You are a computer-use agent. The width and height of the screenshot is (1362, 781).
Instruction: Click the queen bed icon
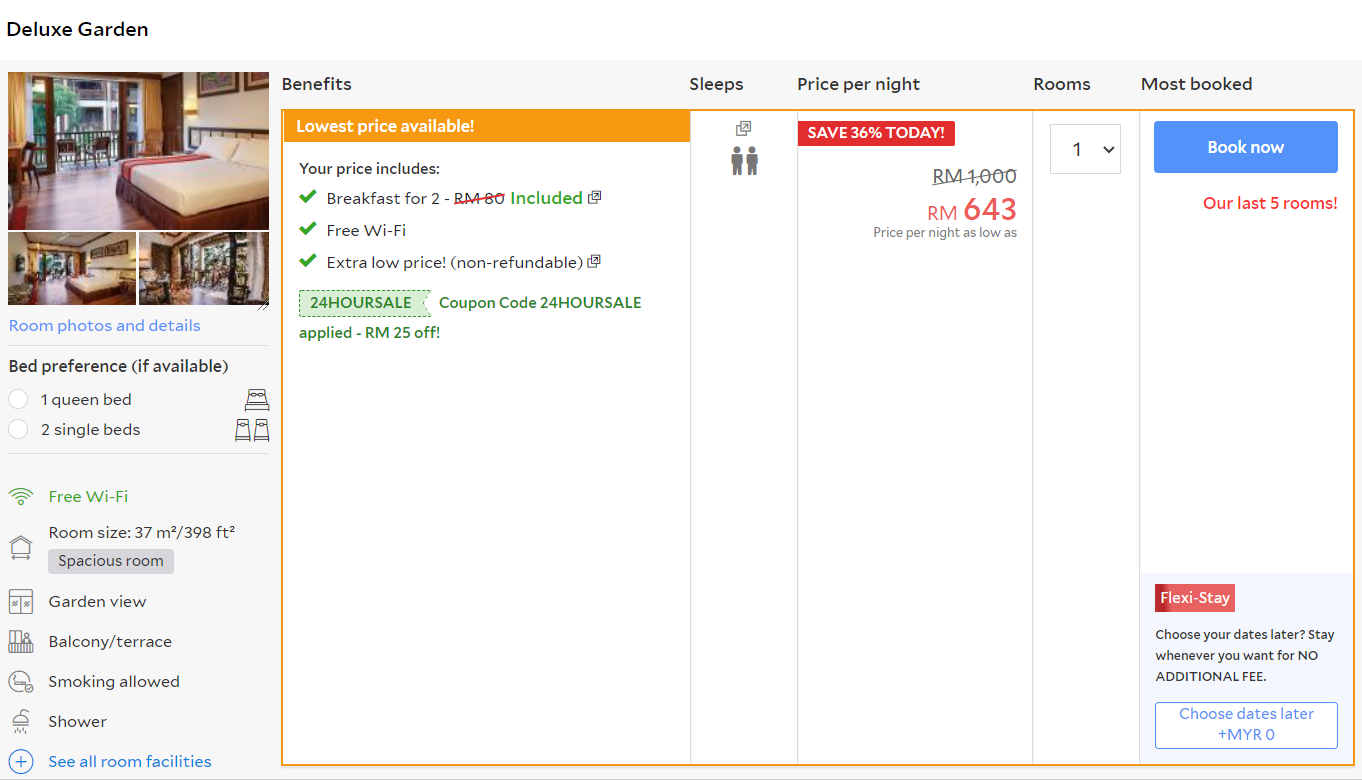click(x=257, y=400)
